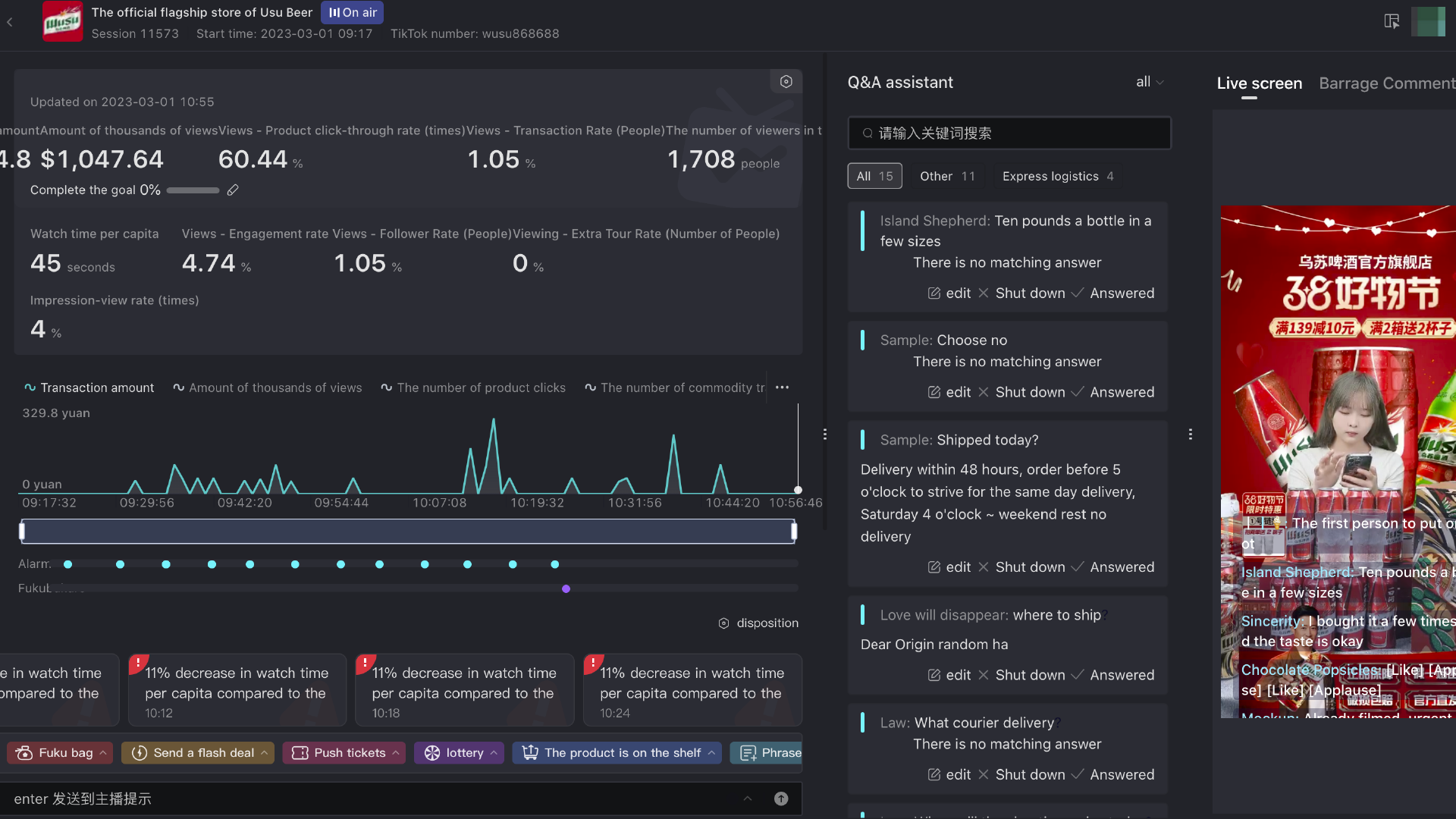Toggle Transaction amount chart series
This screenshot has height=819, width=1456.
click(x=89, y=388)
